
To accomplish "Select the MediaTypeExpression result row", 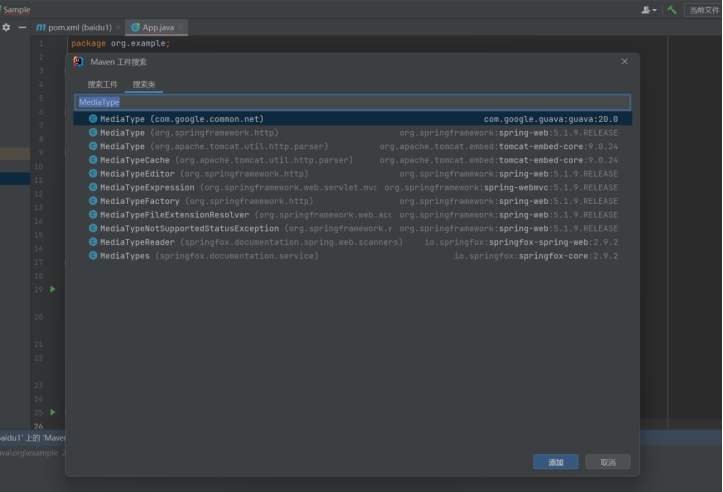I will 352,187.
